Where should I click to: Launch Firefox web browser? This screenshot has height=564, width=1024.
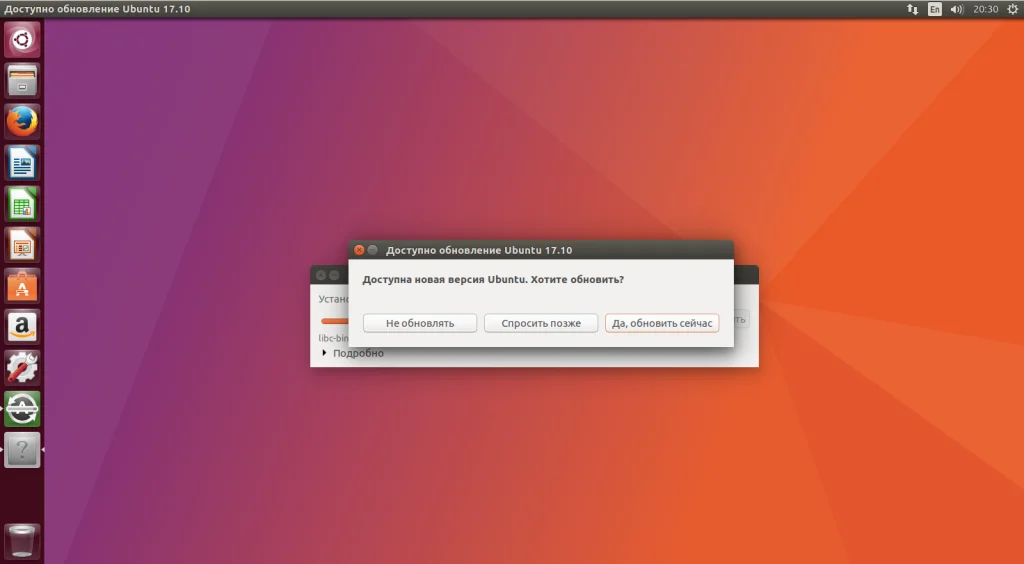(x=22, y=121)
